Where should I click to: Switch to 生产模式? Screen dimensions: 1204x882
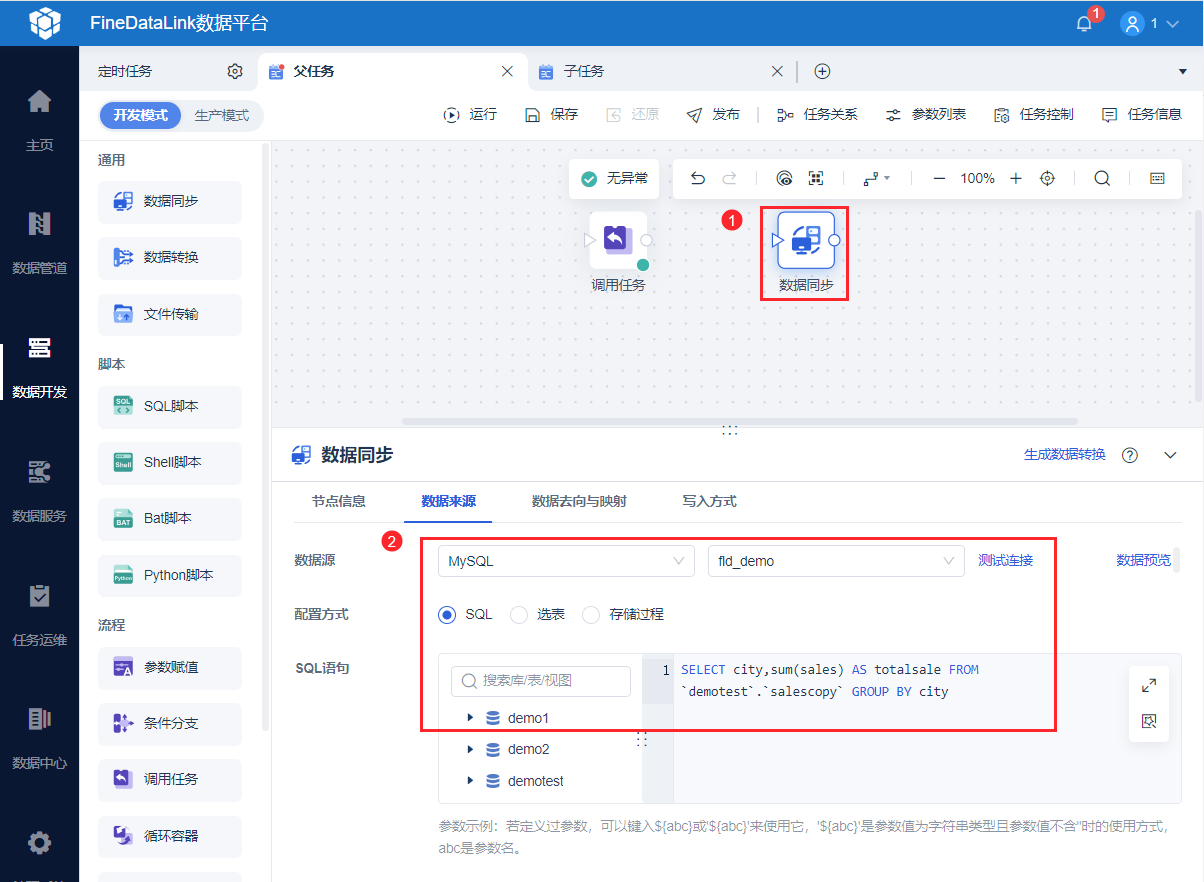click(222, 115)
